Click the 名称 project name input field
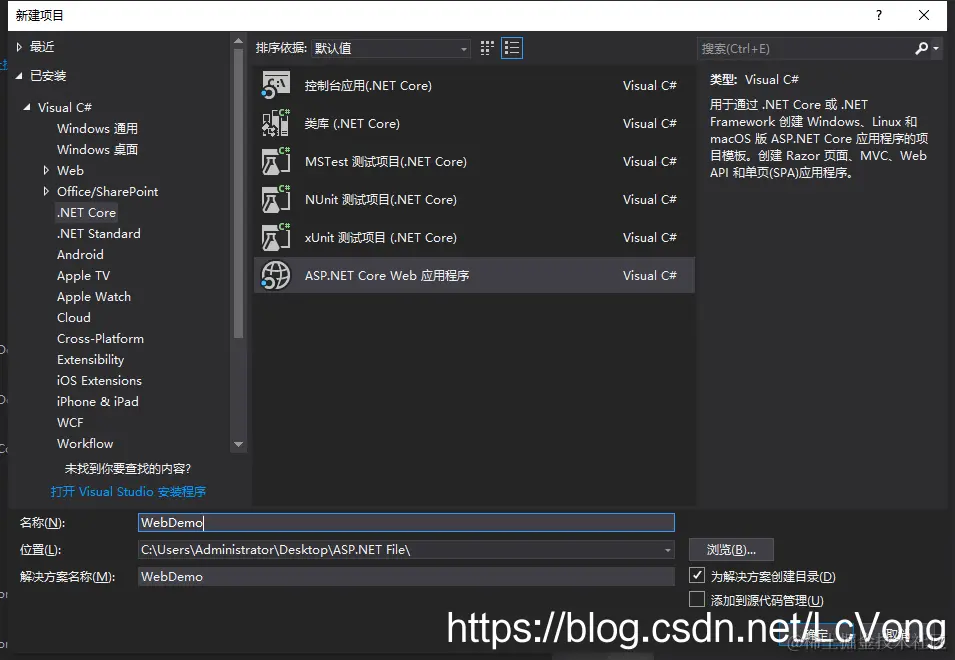The height and width of the screenshot is (660, 955). [x=406, y=522]
